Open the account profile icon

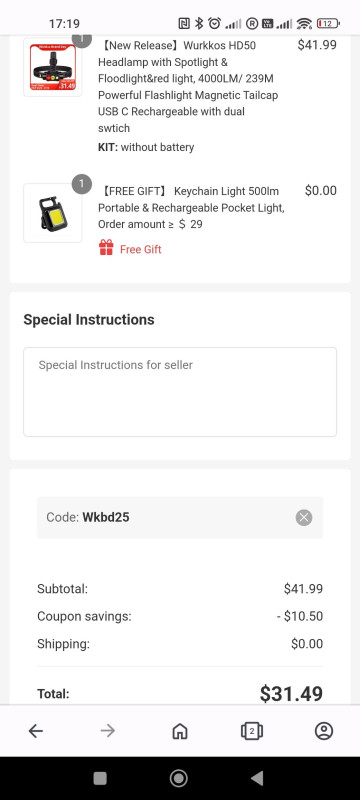[x=324, y=731]
